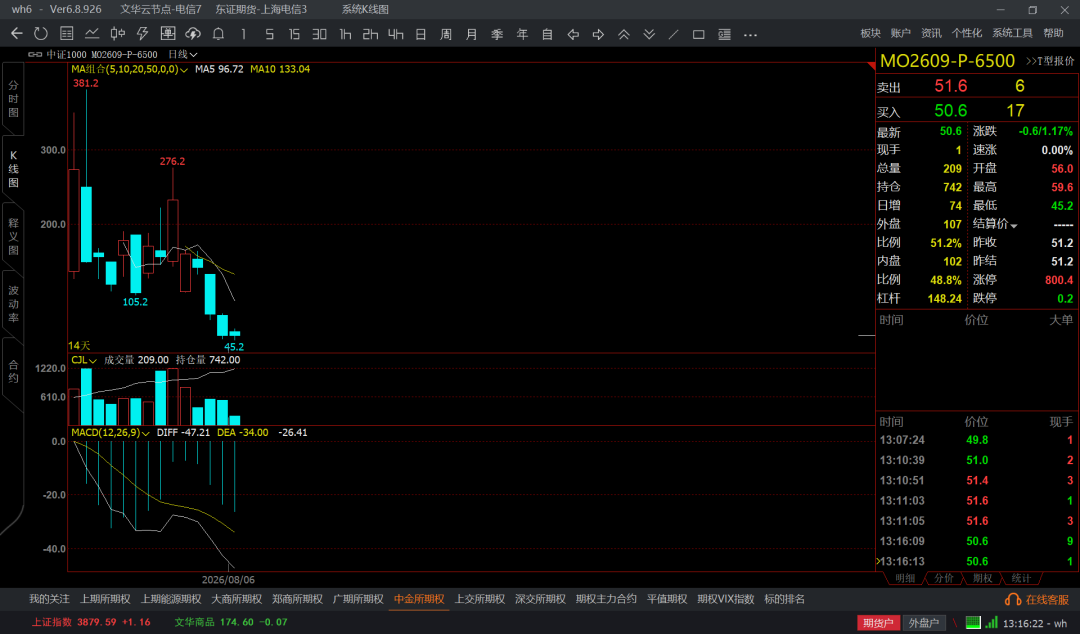Viewport: 1080px width, 634px height.
Task: Toggle the 期货户 account button
Action: (878, 622)
